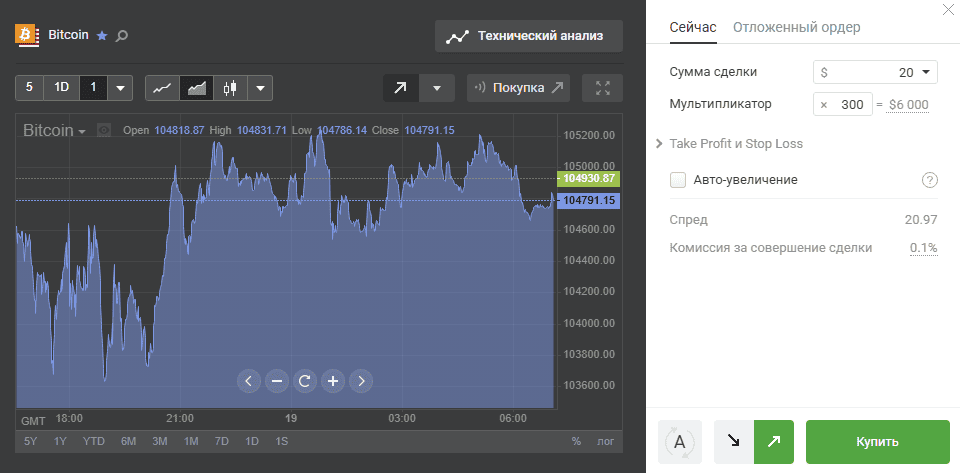Select the 1 interval button

94,88
